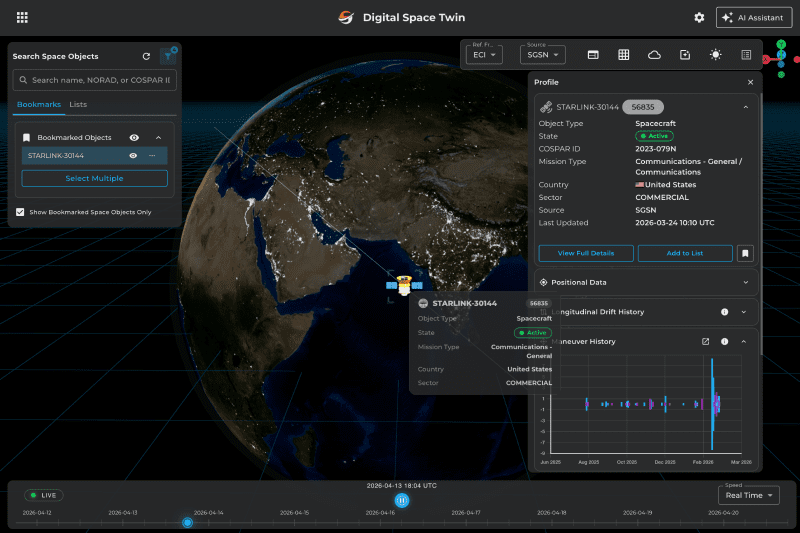Toggle the cloud layer icon
800x533 pixels.
click(x=654, y=55)
